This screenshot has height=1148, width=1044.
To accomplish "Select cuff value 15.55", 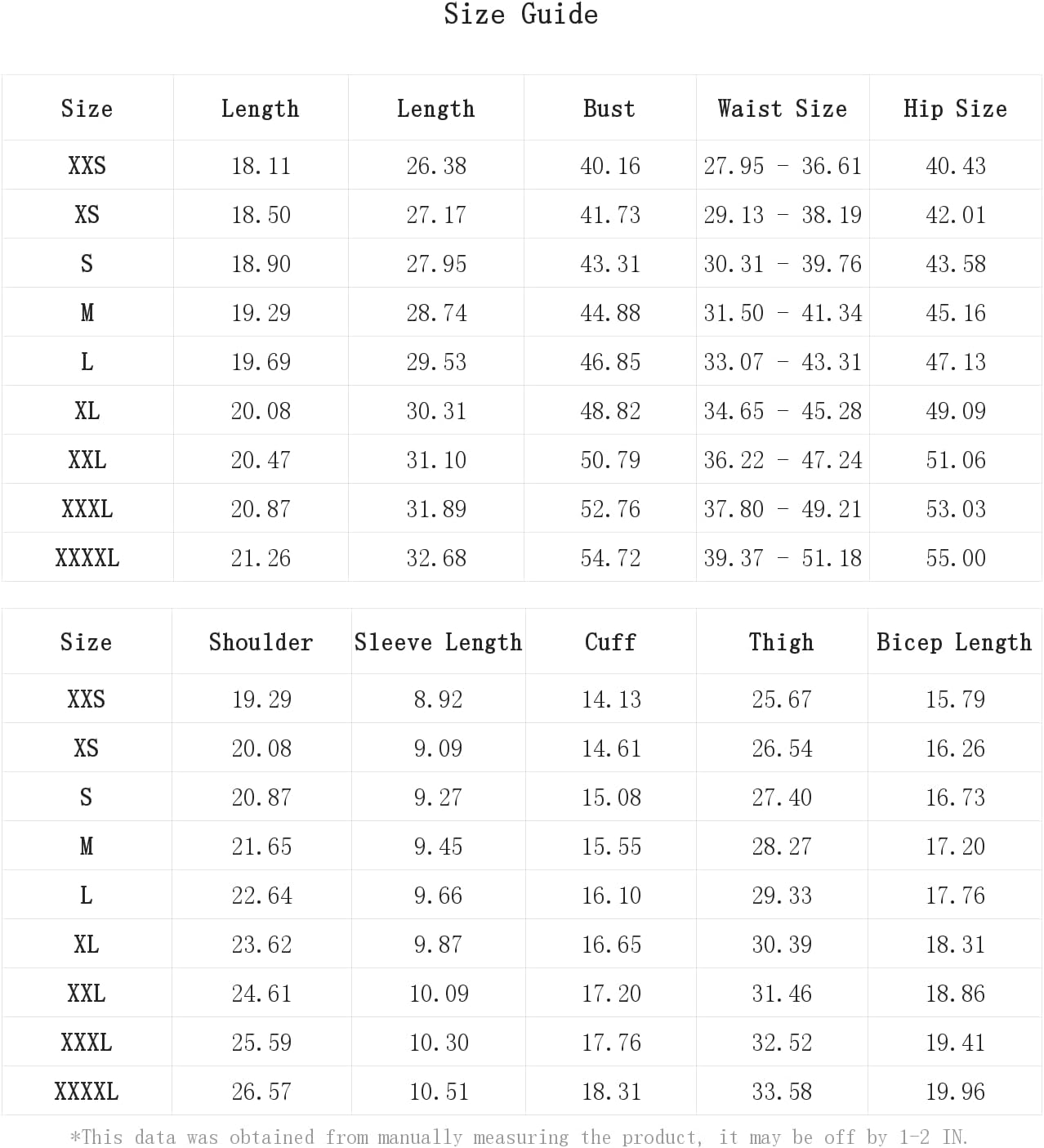I will click(611, 846).
